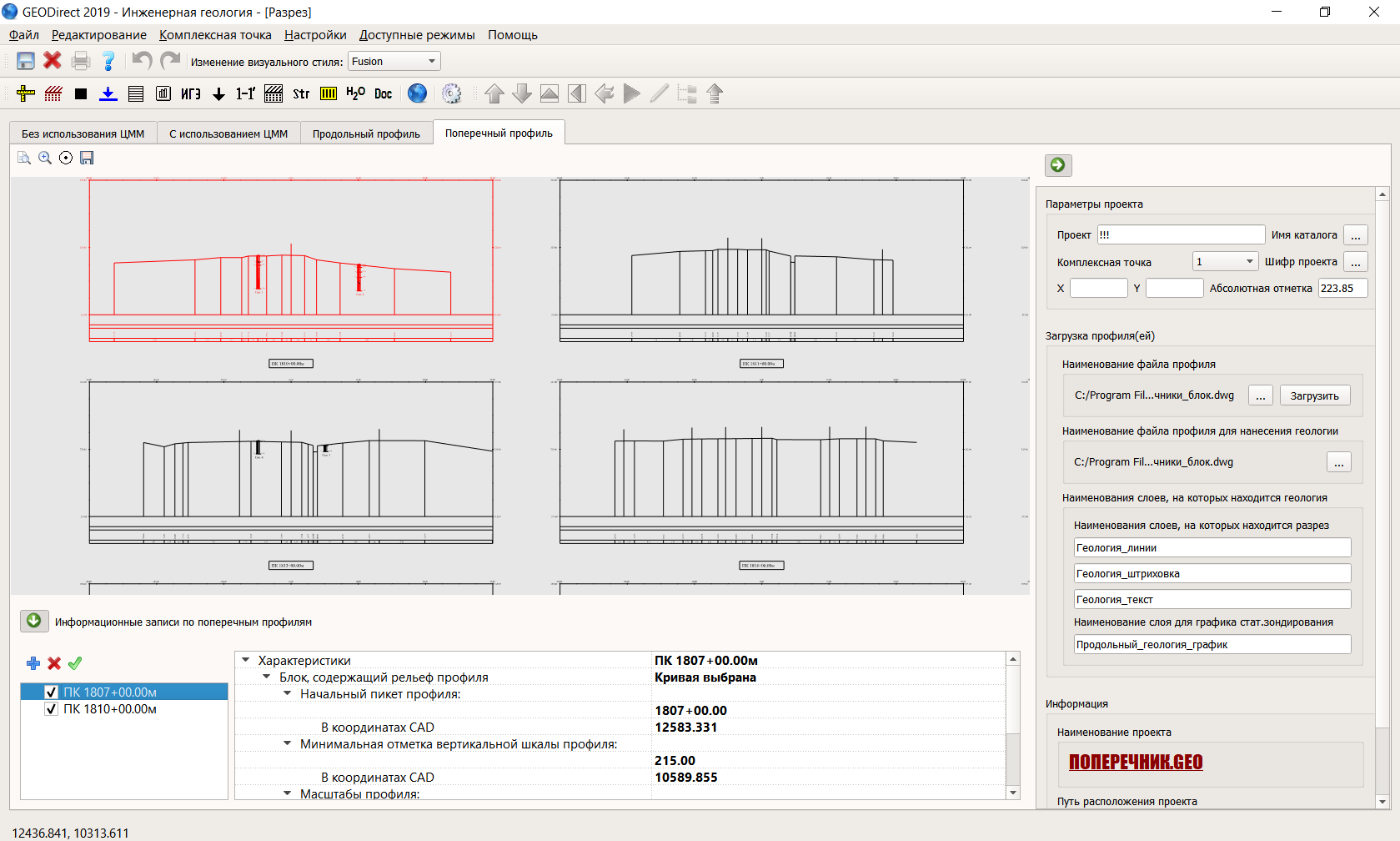Image resolution: width=1400 pixels, height=841 pixels.
Task: Click the yellow ruler scale icon
Action: pyautogui.click(x=329, y=93)
